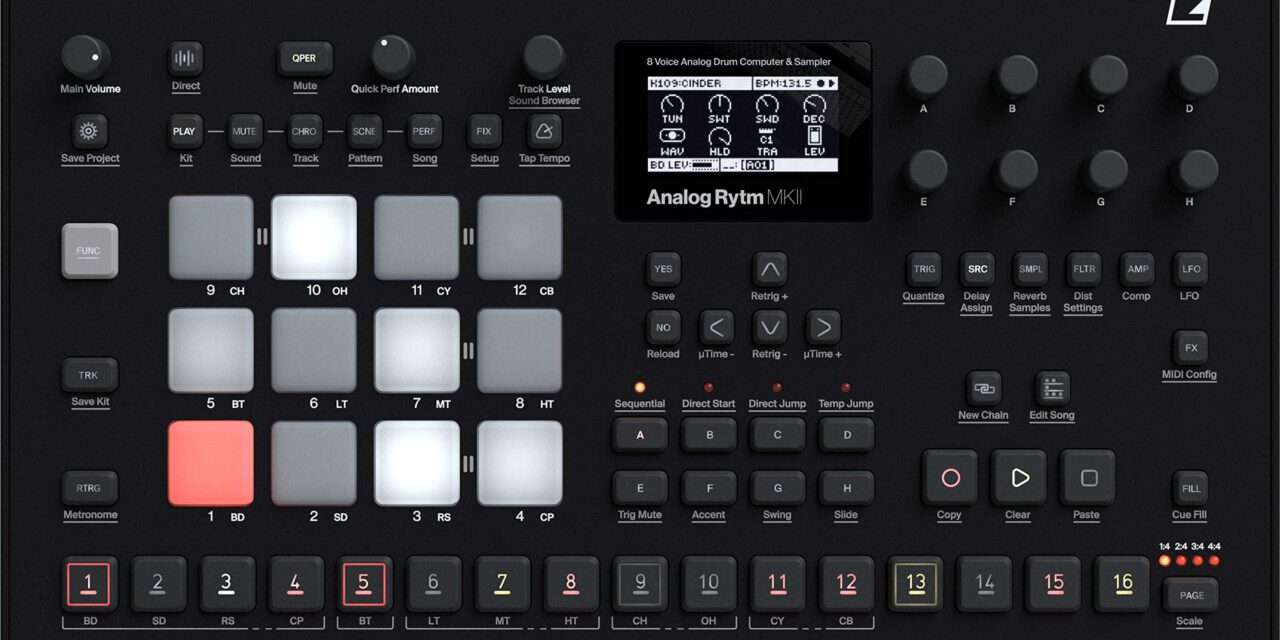Click data entry knob H
Viewport: 1280px width, 640px height.
pyautogui.click(x=1198, y=171)
